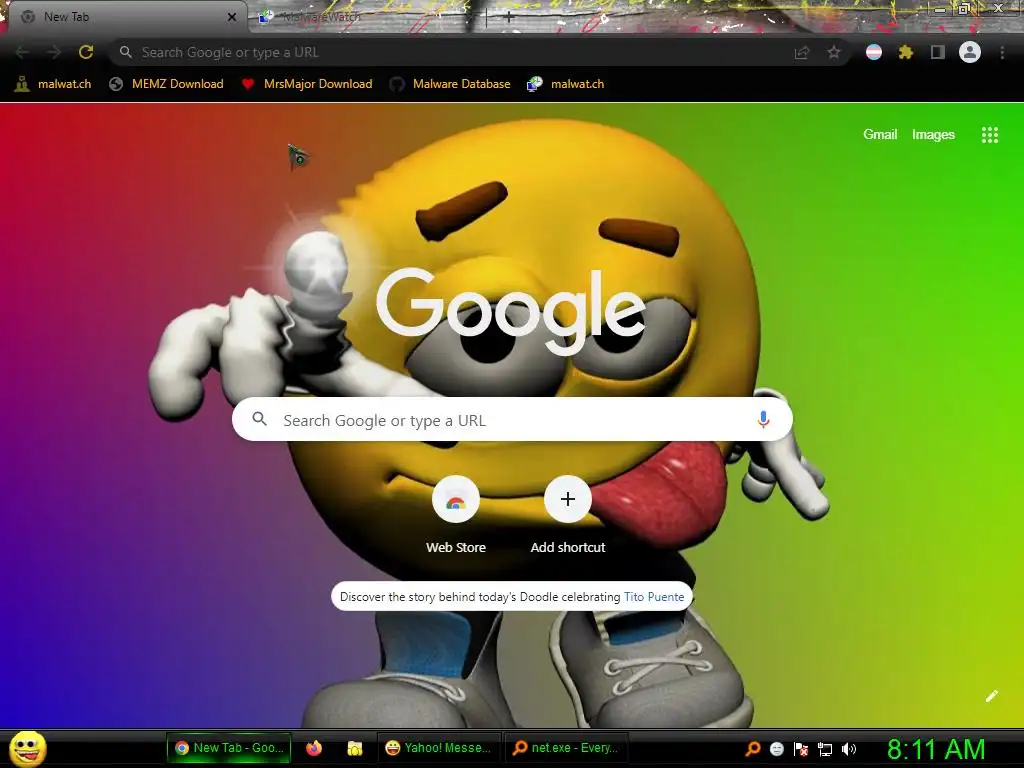Switch to net.exe - Everything taskbar window
This screenshot has height=768, width=1024.
tap(566, 748)
